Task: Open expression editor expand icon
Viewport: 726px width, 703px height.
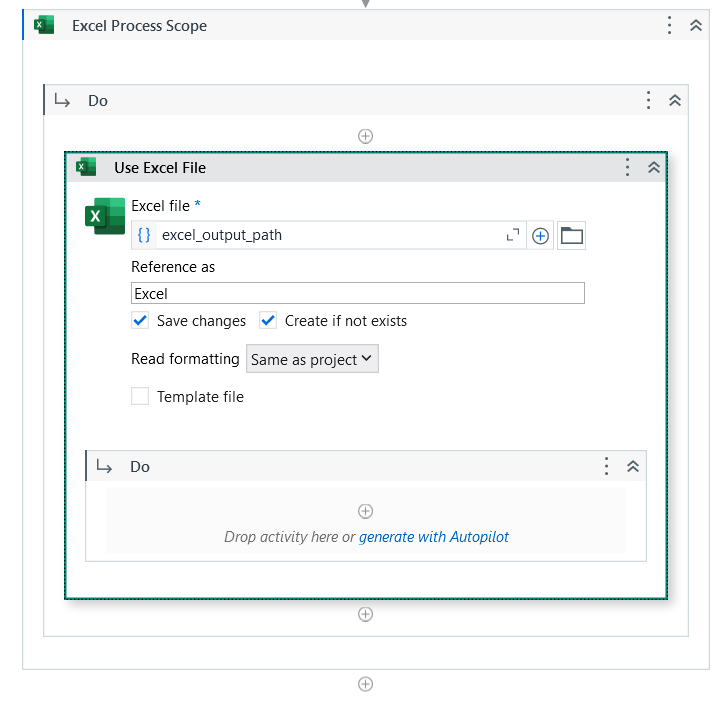Action: coord(513,235)
